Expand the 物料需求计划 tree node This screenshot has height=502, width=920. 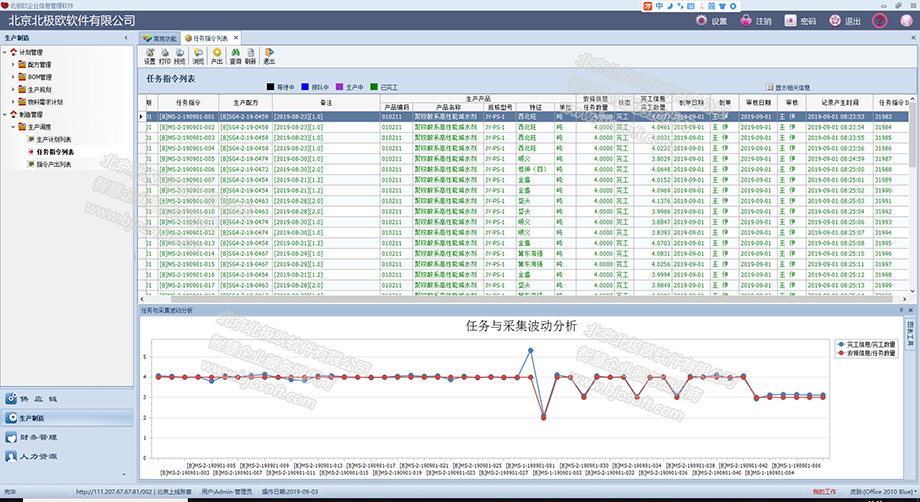(13, 101)
